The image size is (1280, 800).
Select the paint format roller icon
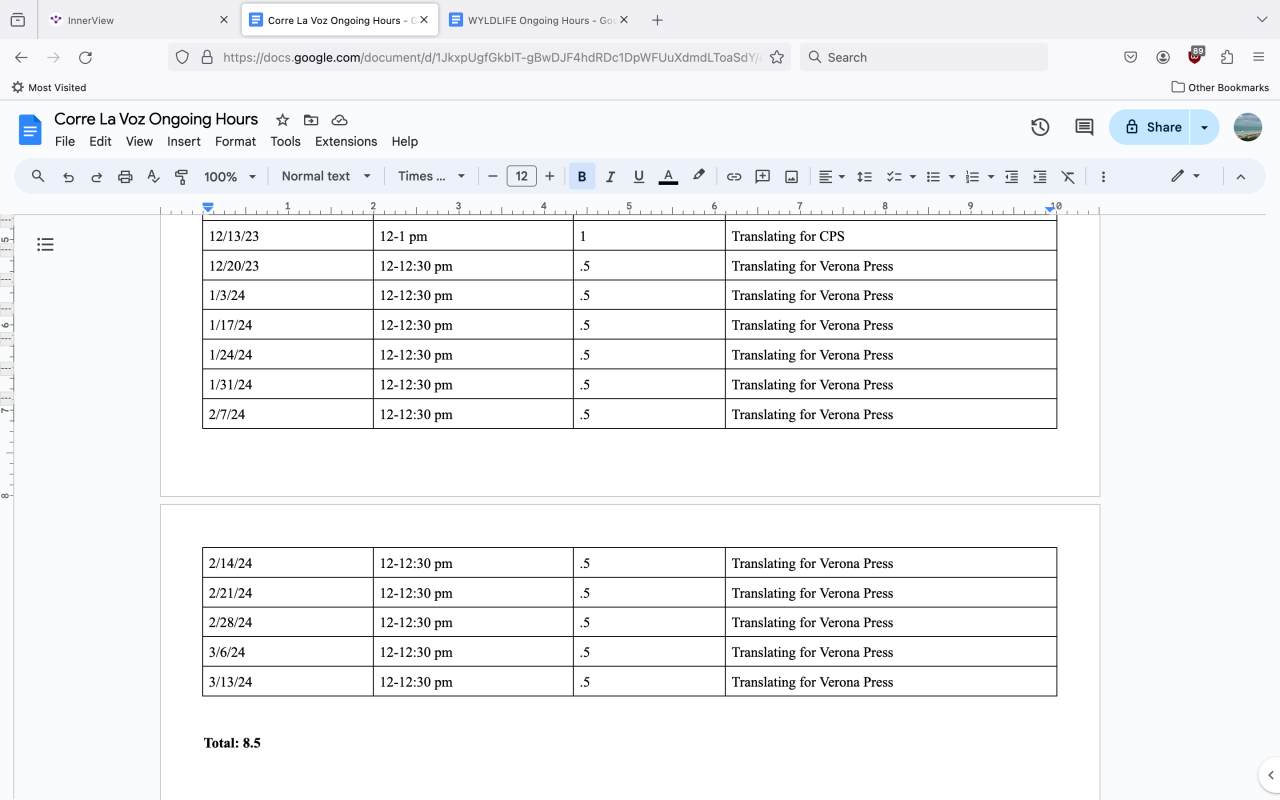(x=182, y=177)
